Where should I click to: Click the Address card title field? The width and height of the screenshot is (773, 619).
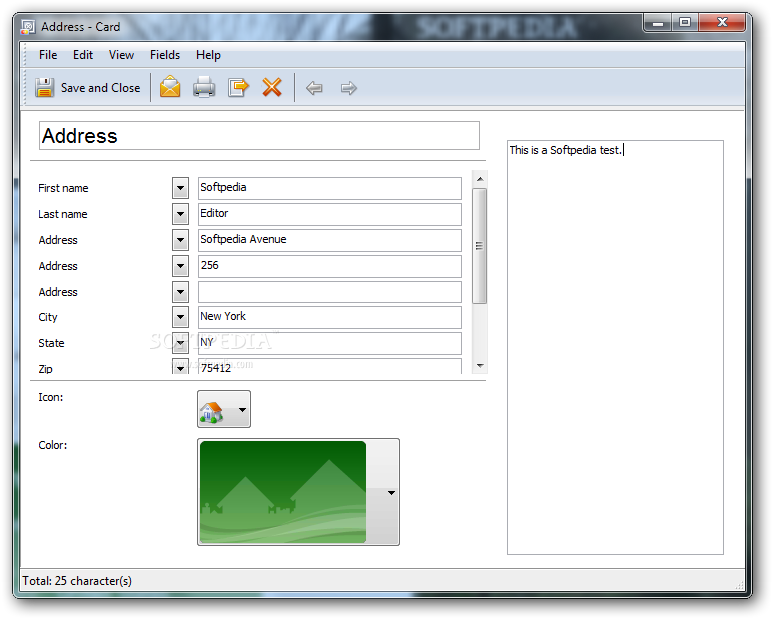point(259,136)
